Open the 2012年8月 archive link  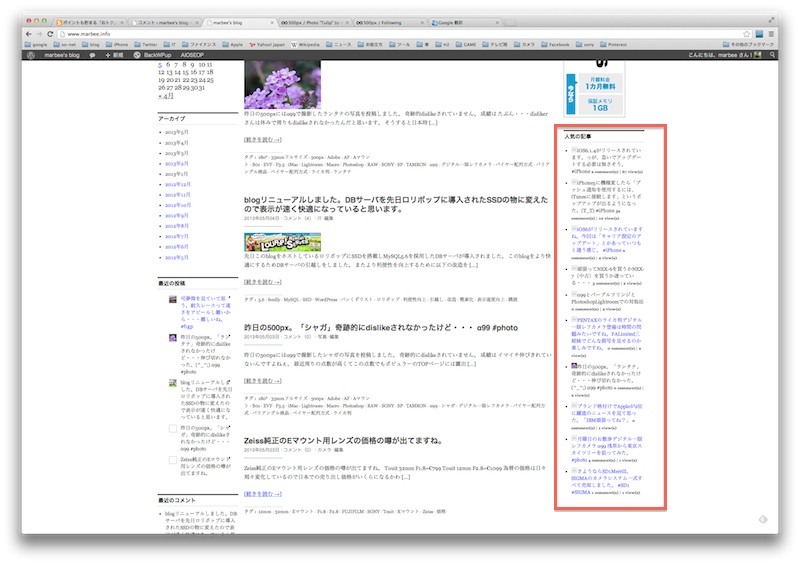(x=177, y=226)
